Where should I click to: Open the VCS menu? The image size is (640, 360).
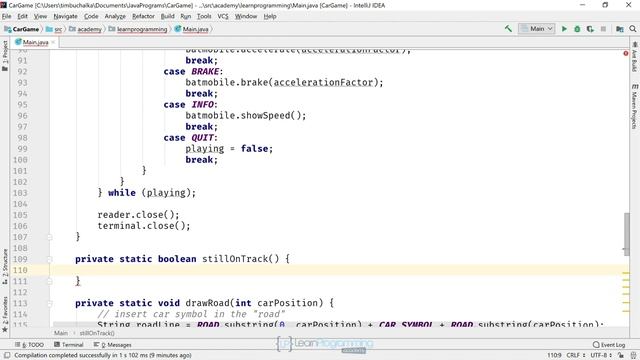(223, 16)
